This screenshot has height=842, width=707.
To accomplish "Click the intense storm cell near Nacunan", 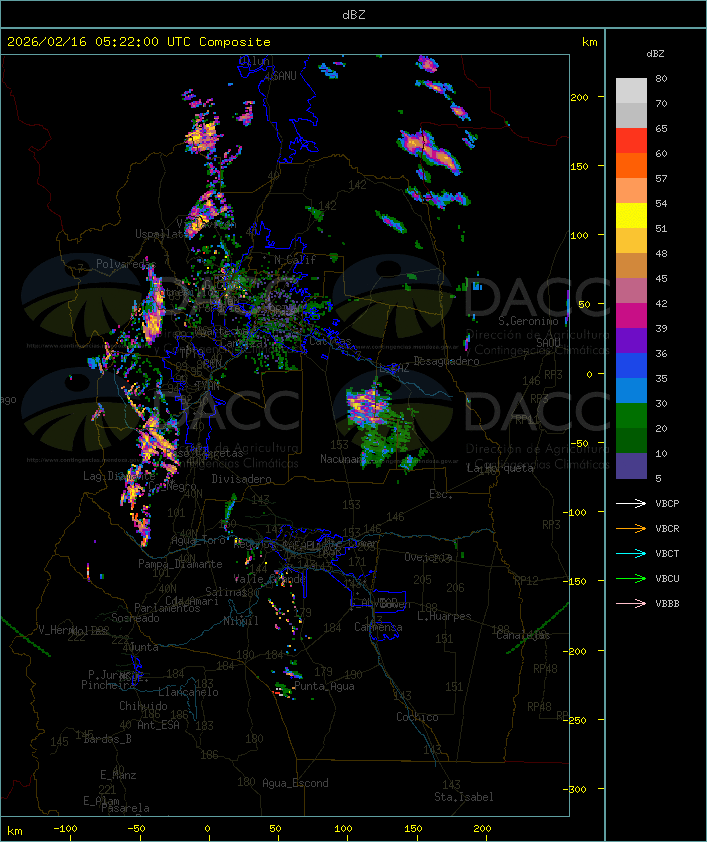I will click(x=368, y=406).
